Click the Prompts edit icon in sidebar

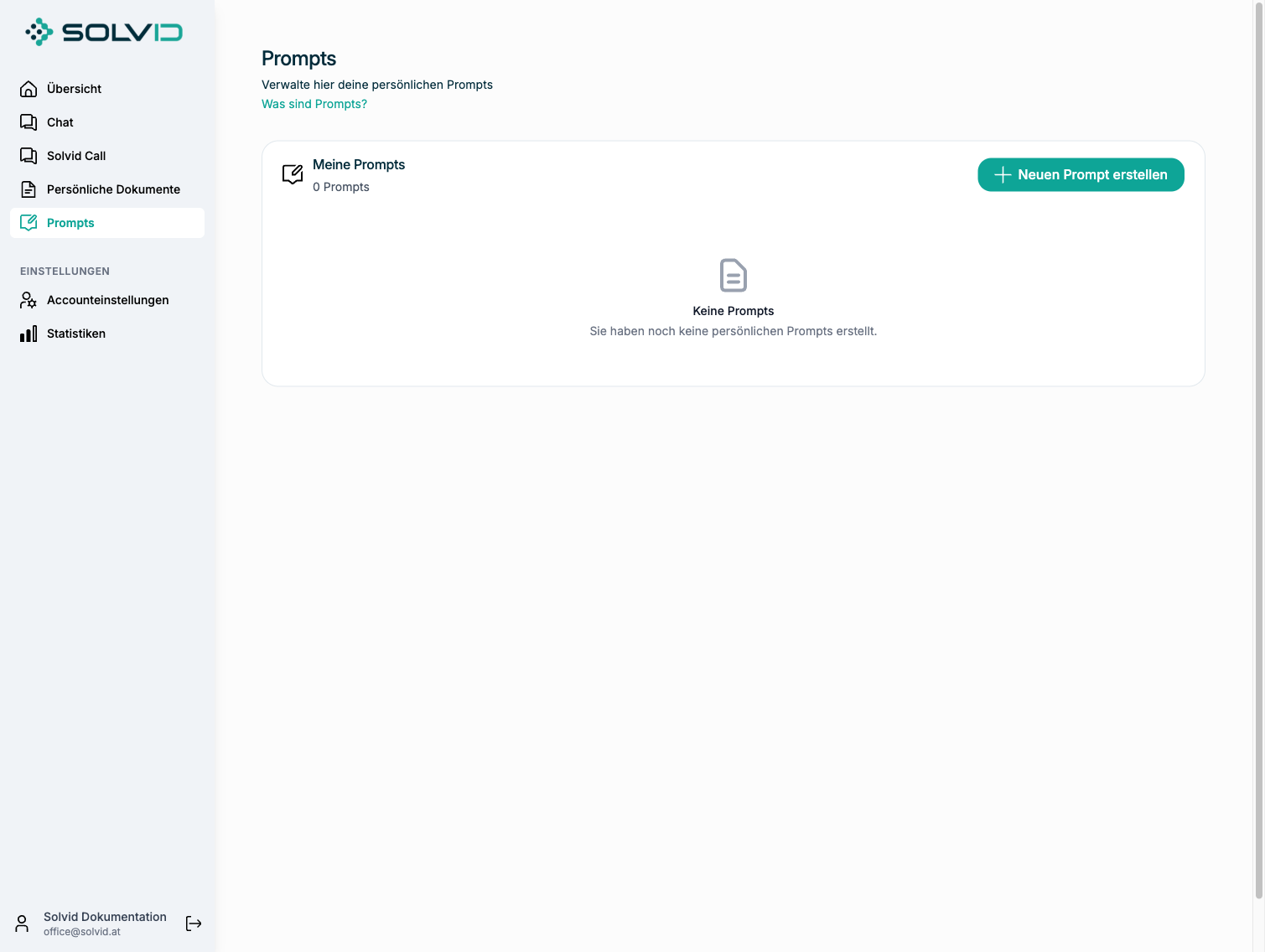coord(29,223)
